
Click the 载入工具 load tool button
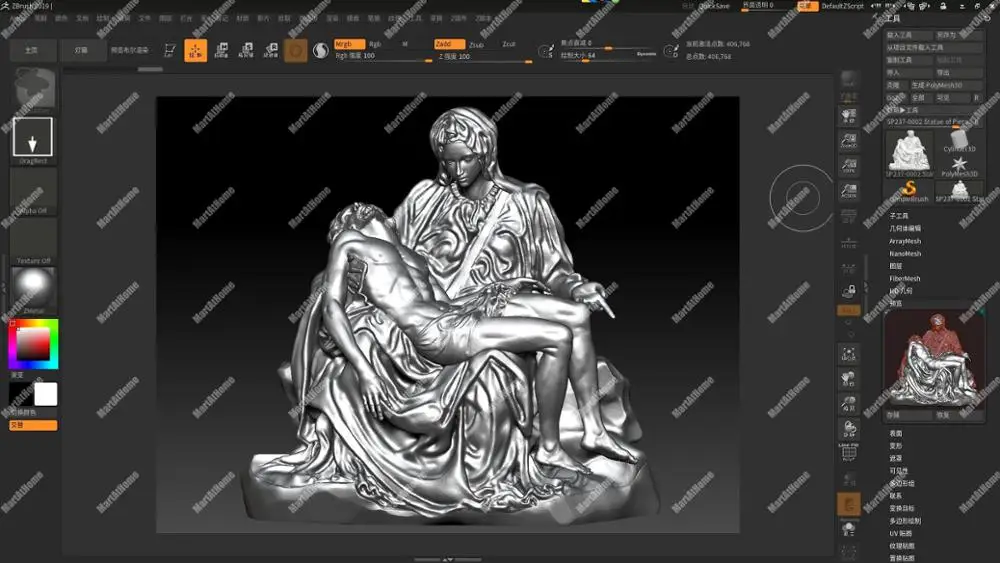[908, 35]
